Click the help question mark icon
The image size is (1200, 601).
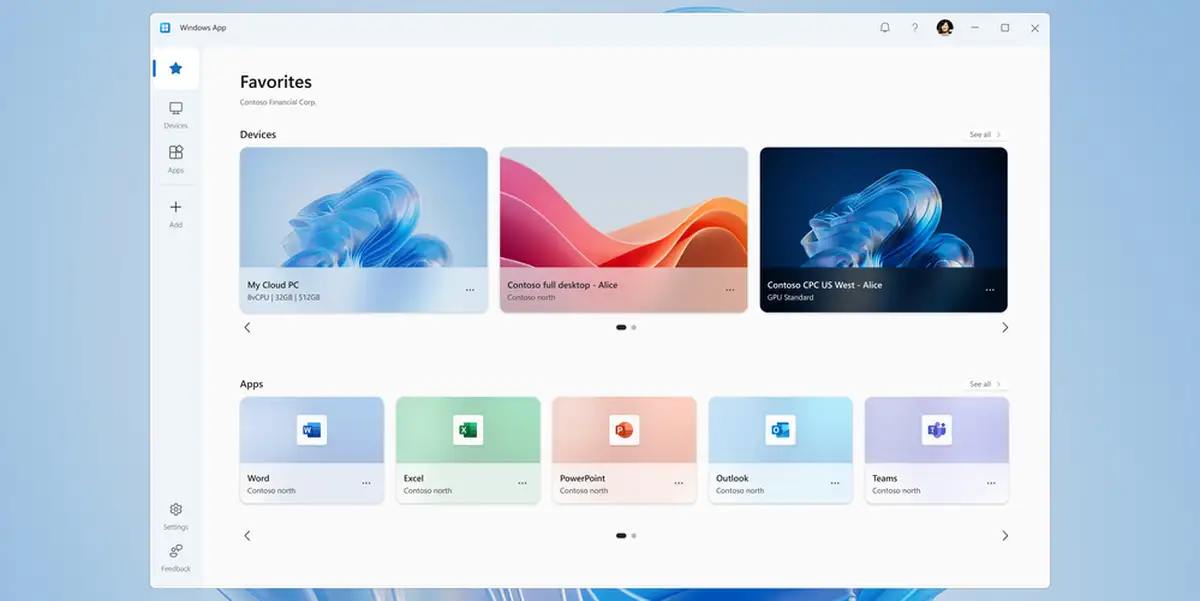click(x=914, y=28)
